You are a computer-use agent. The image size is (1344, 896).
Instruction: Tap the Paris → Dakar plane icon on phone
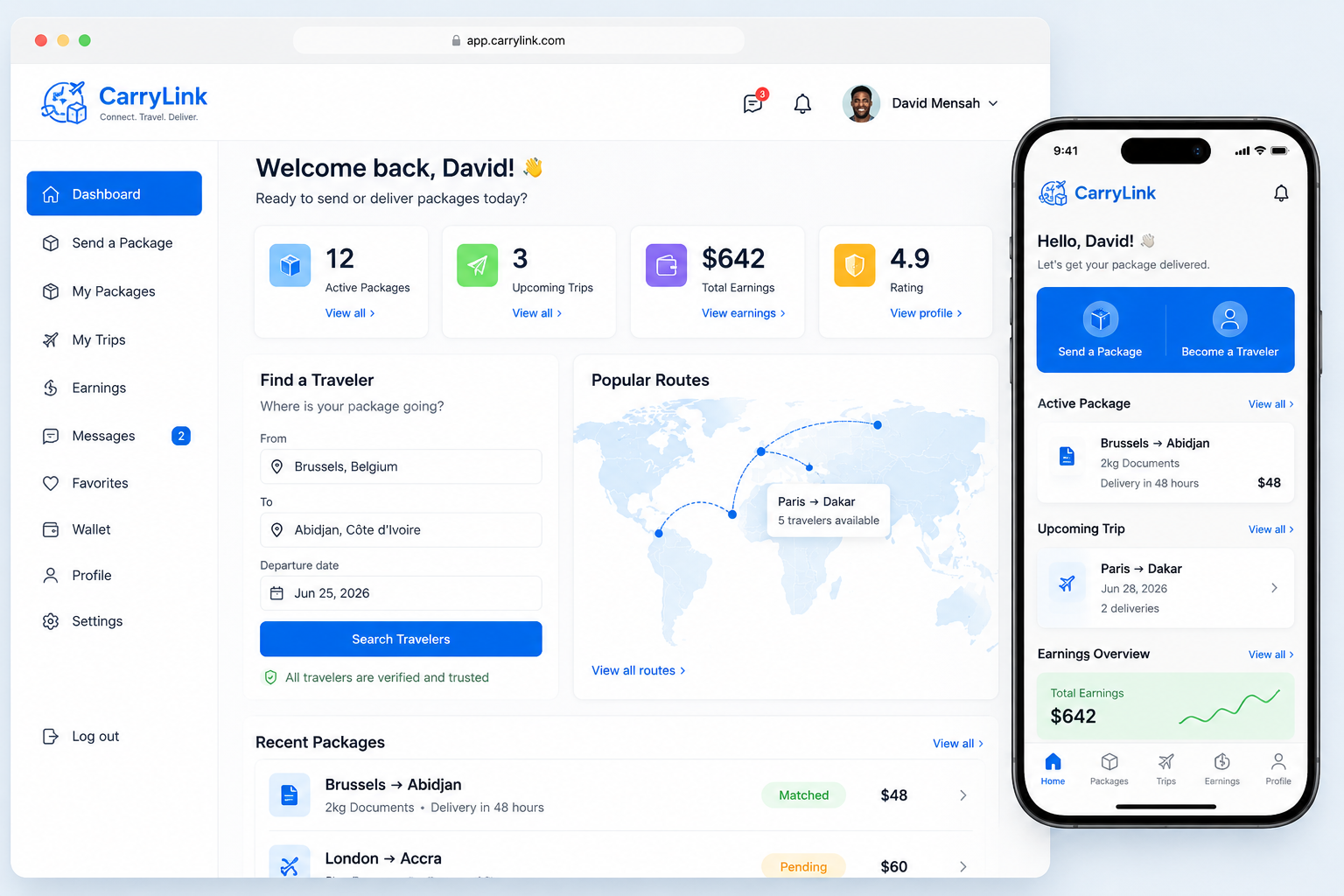(x=1067, y=584)
